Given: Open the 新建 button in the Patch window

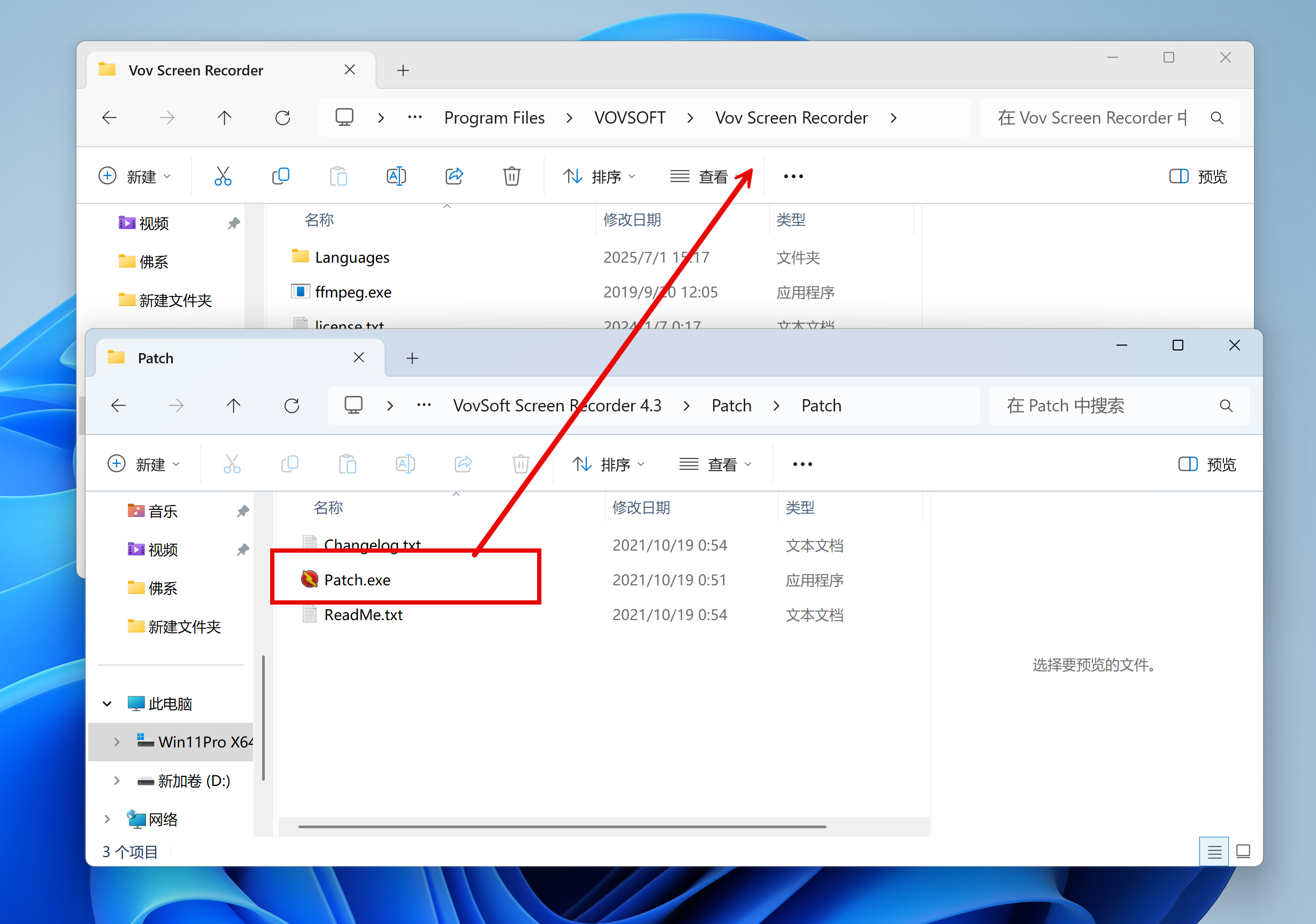Looking at the screenshot, I should pos(143,464).
